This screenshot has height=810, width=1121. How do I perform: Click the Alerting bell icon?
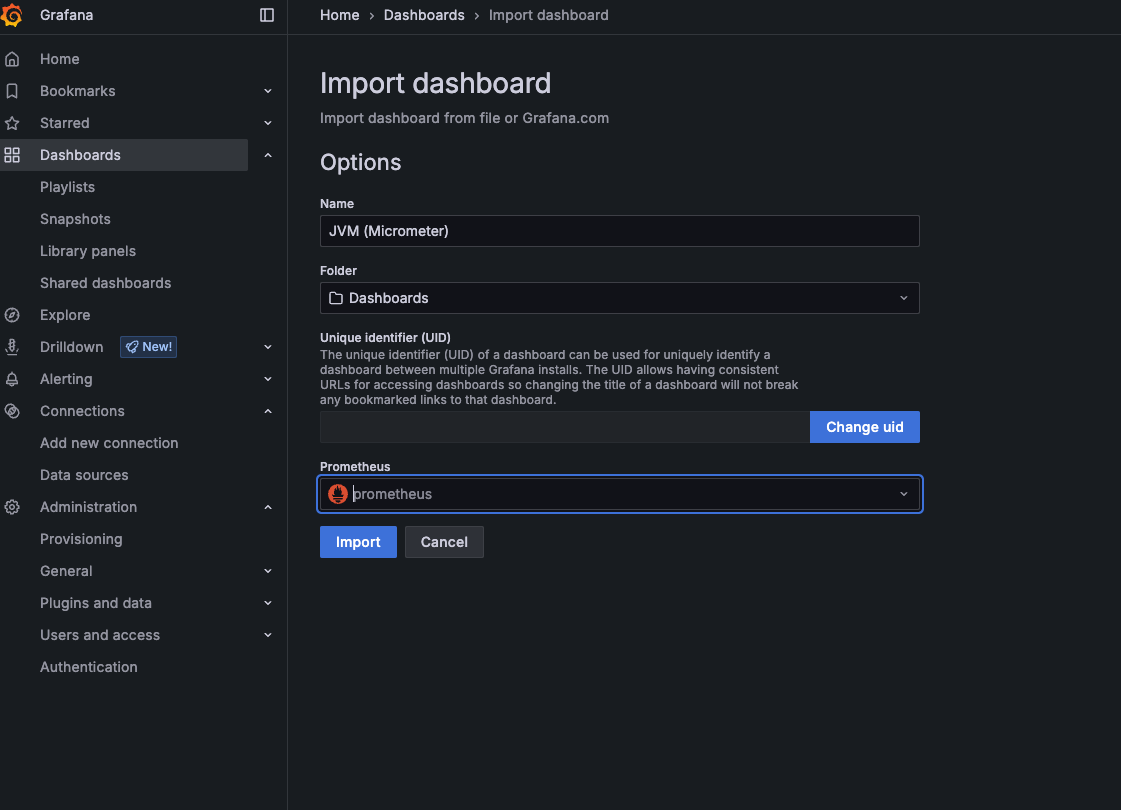[x=12, y=379]
